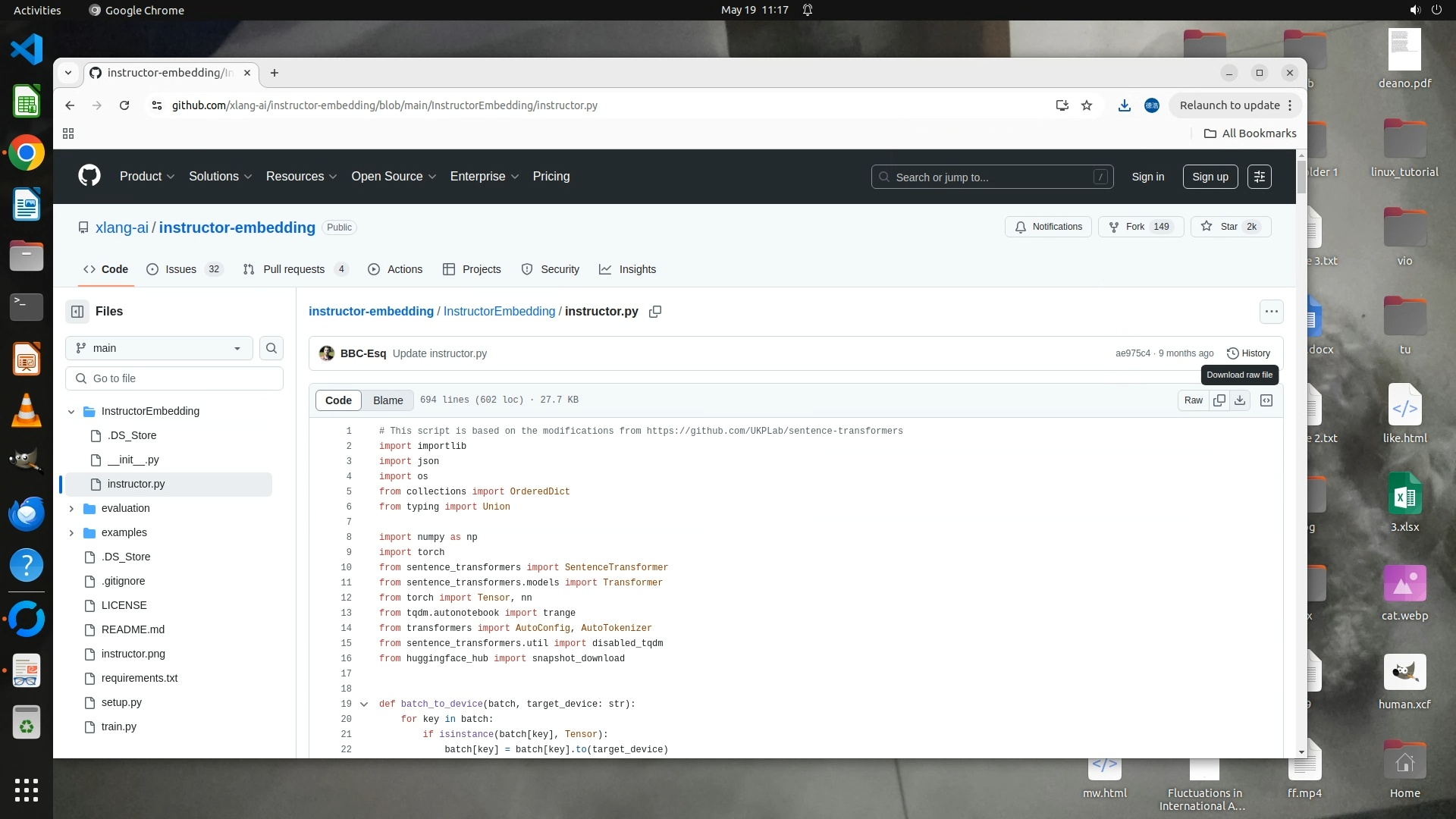Click the download raw file icon
Image resolution: width=1456 pixels, height=819 pixels.
coord(1240,400)
